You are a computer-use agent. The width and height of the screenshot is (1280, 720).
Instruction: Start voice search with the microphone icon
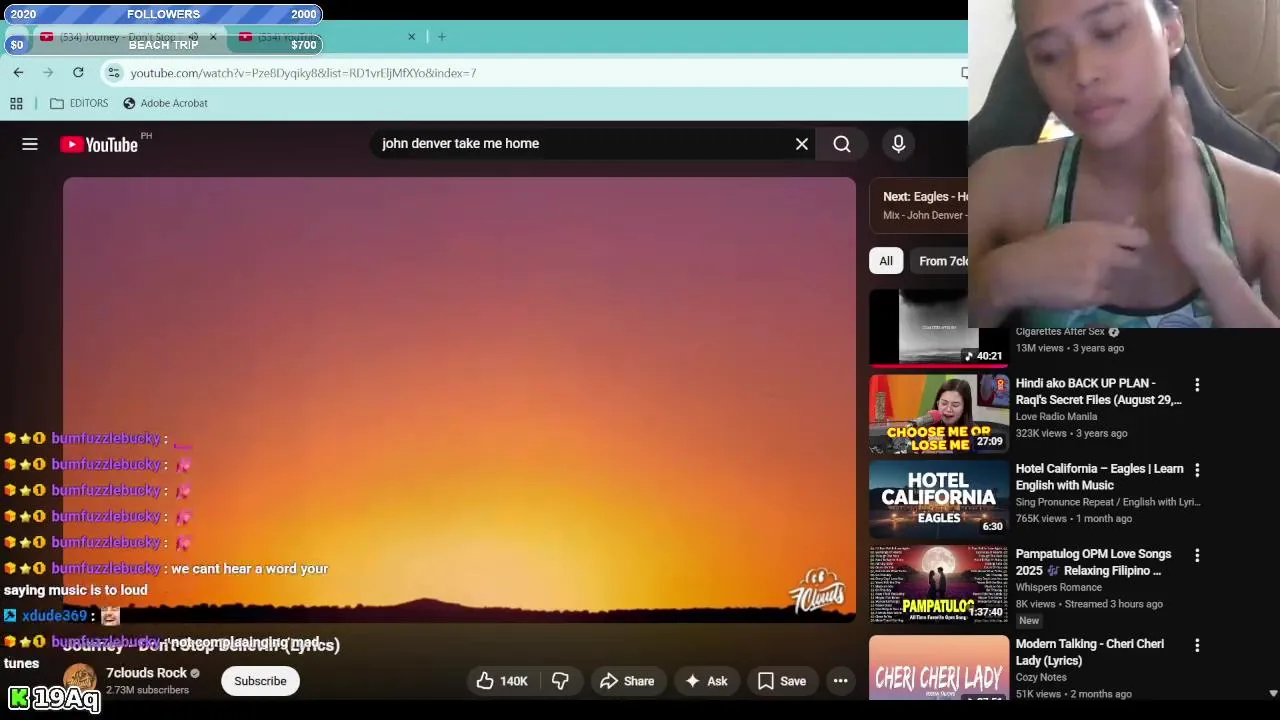point(898,144)
